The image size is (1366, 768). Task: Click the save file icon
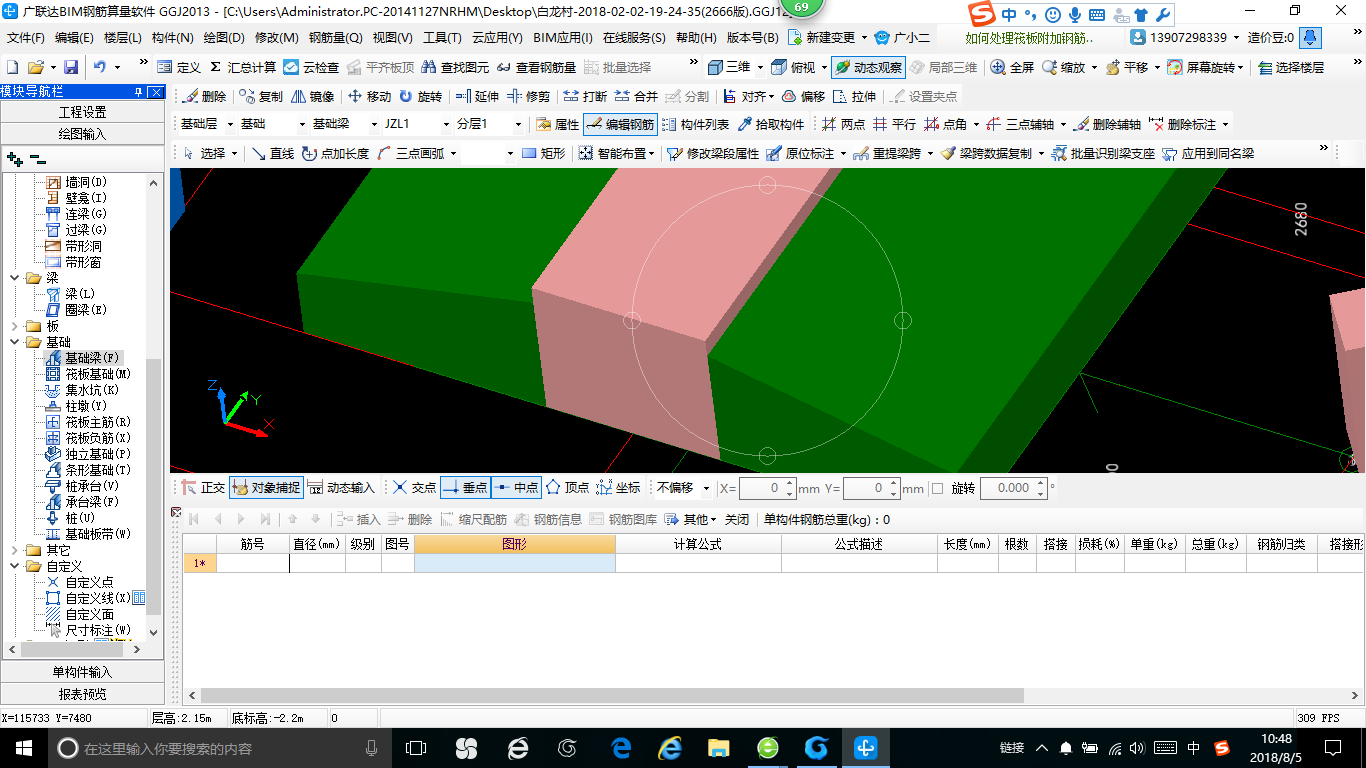71,67
